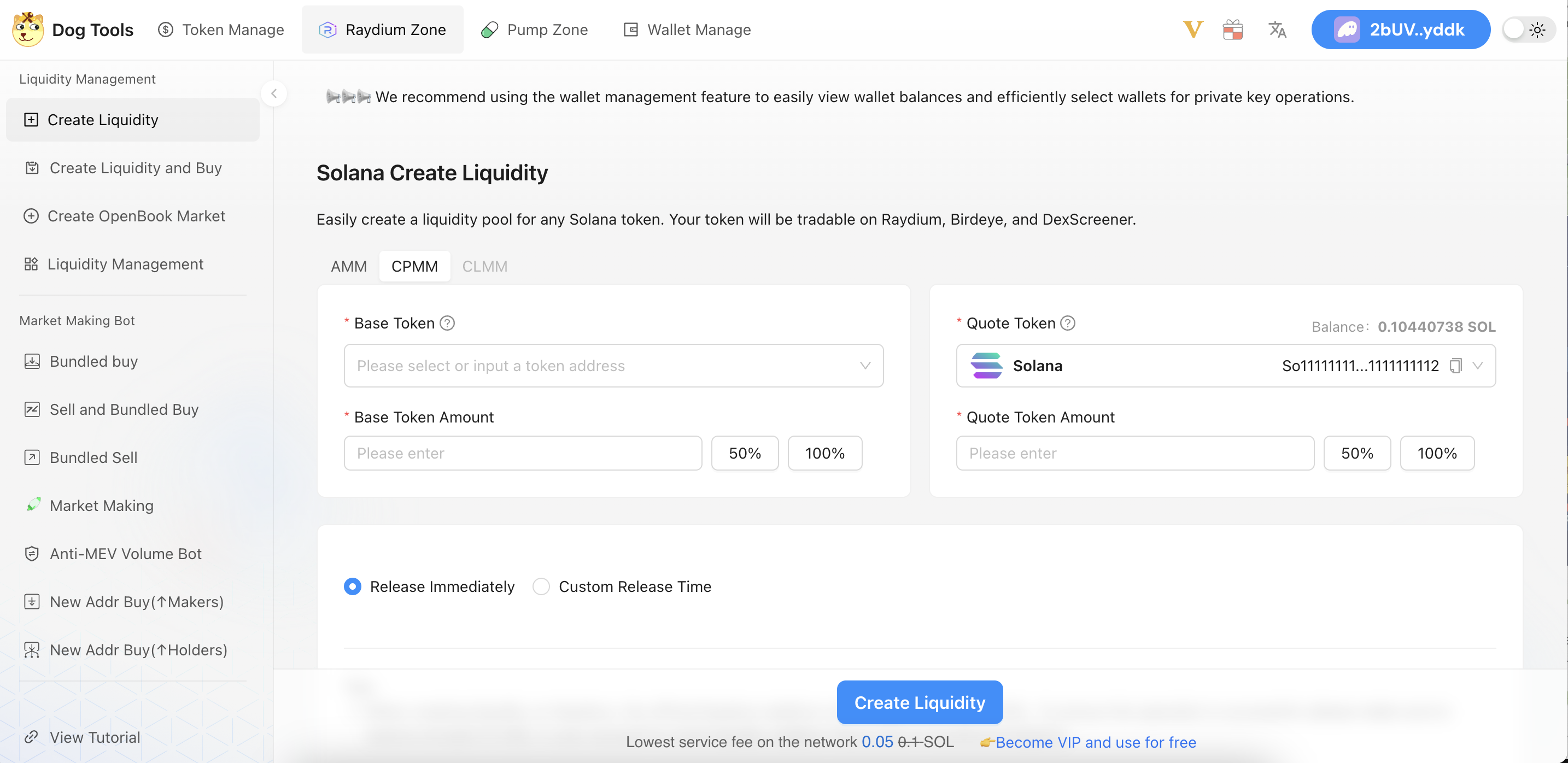Click the Quote Token help question mark
The width and height of the screenshot is (1568, 763).
[1068, 323]
